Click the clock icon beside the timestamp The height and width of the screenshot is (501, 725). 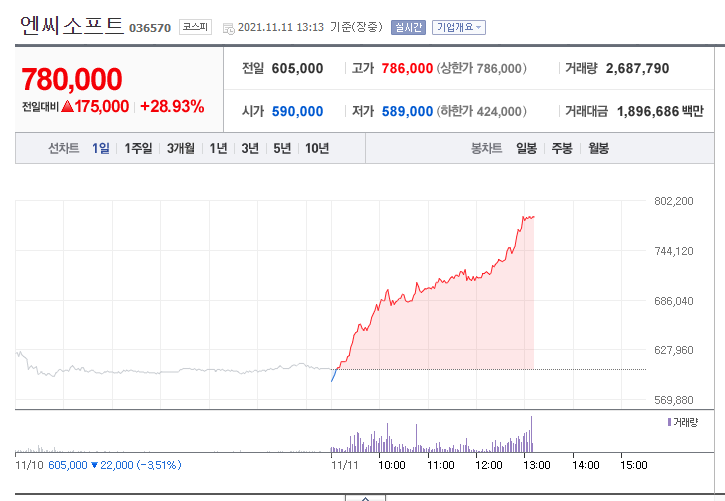229,28
